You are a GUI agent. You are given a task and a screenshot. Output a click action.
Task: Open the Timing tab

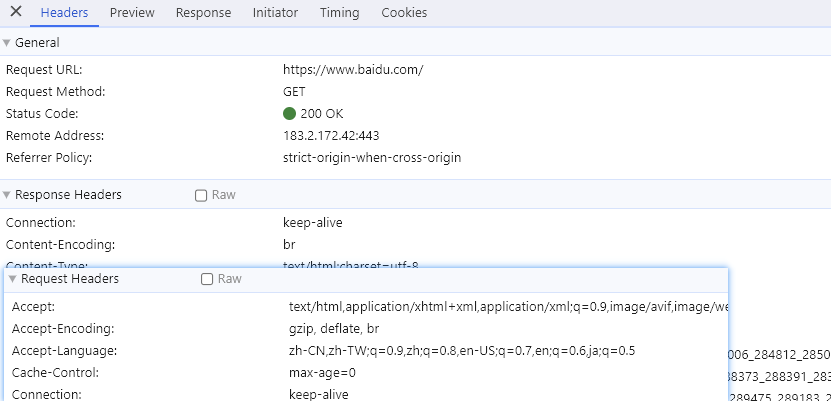point(340,13)
